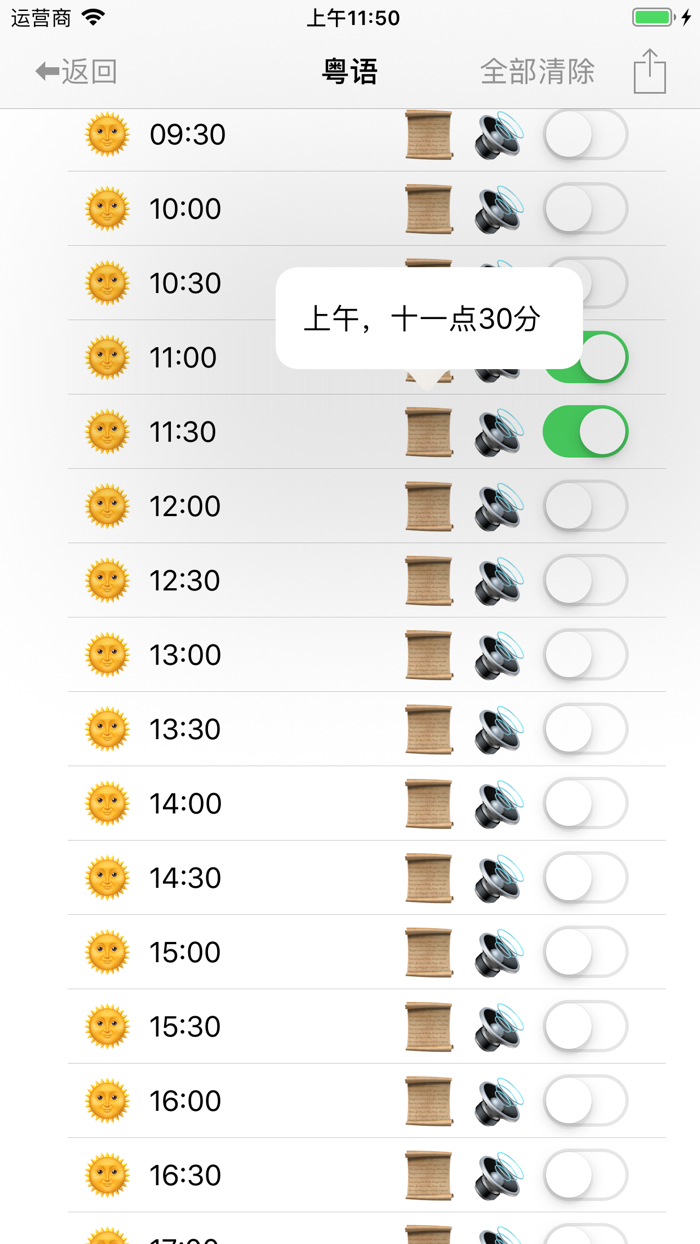Image resolution: width=700 pixels, height=1244 pixels.
Task: Enable the 15:00 toggle switch
Action: pyautogui.click(x=585, y=951)
